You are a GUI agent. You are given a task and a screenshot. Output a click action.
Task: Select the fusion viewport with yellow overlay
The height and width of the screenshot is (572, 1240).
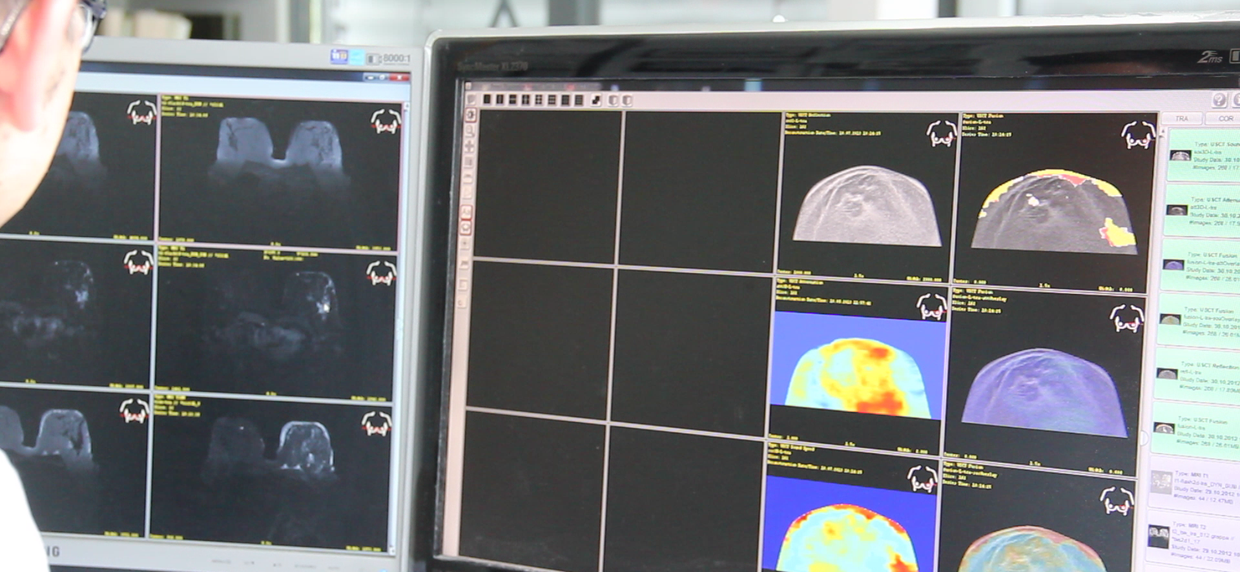(x=1056, y=201)
